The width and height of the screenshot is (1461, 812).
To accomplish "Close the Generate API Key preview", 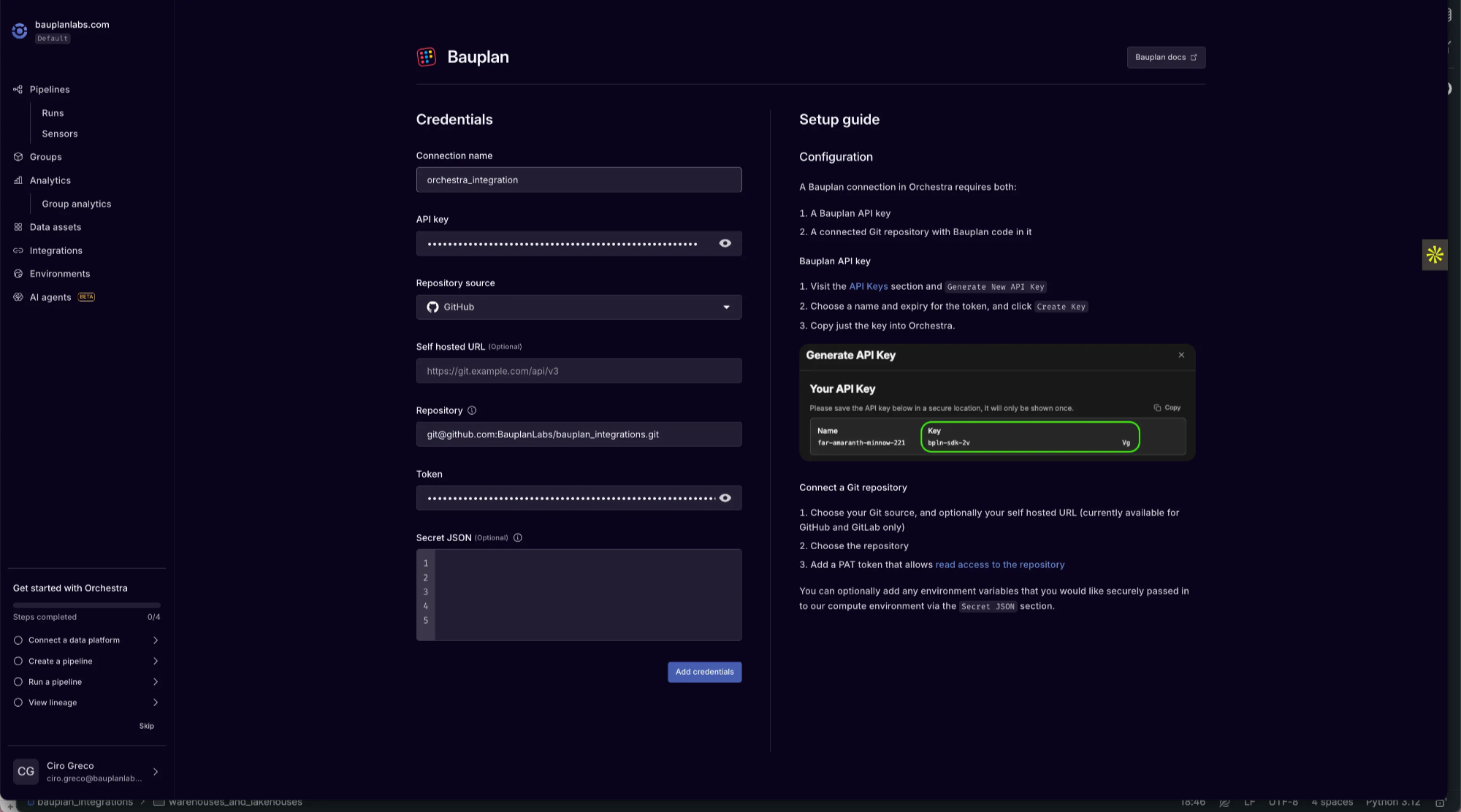I will 1181,356.
